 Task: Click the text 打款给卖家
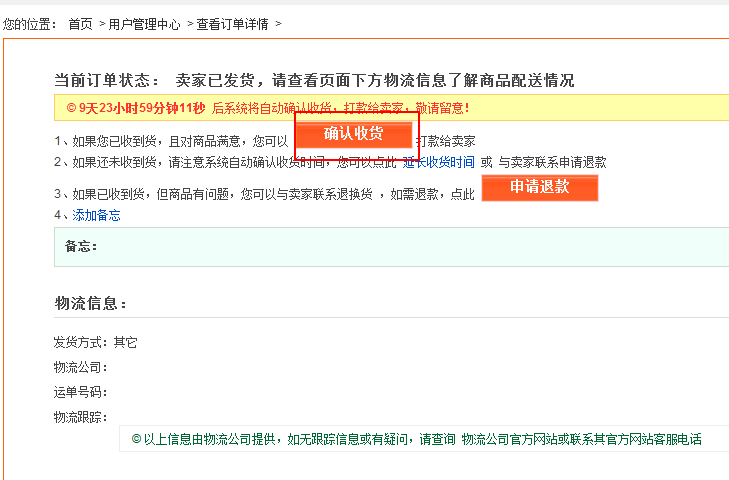(446, 141)
